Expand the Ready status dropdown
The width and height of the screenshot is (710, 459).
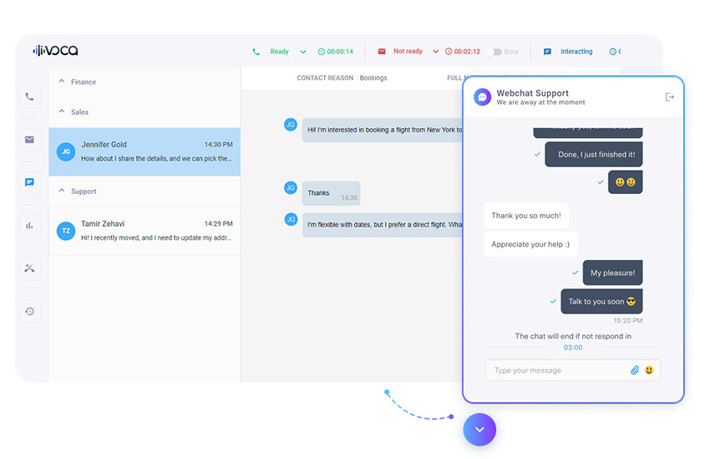pyautogui.click(x=303, y=51)
